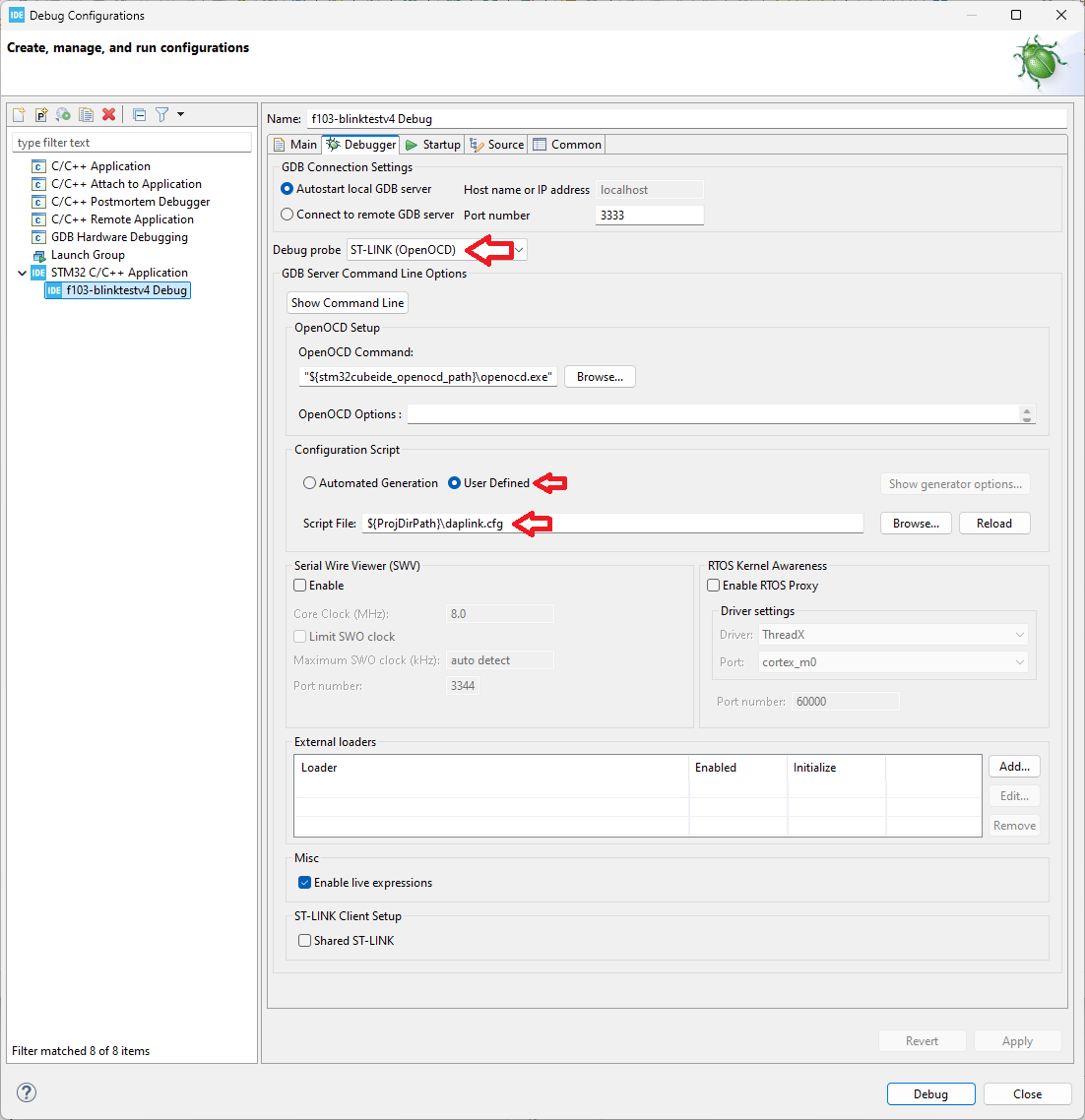Click the OpenOCD Options spinner control
Image resolution: width=1085 pixels, height=1120 pixels.
point(1027,413)
